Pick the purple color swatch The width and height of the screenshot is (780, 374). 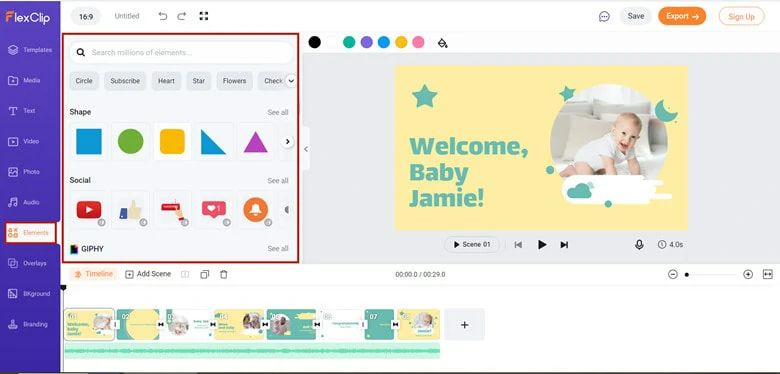click(367, 42)
